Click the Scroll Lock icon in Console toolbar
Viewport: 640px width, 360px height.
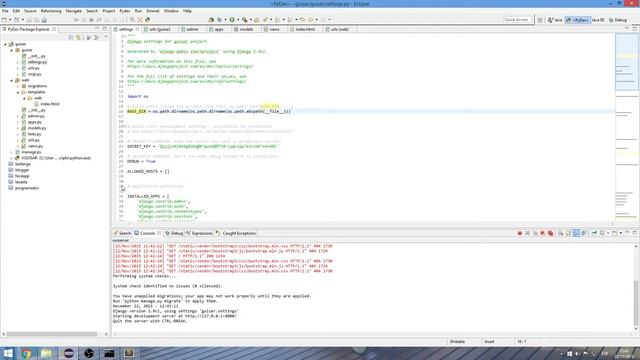568,233
